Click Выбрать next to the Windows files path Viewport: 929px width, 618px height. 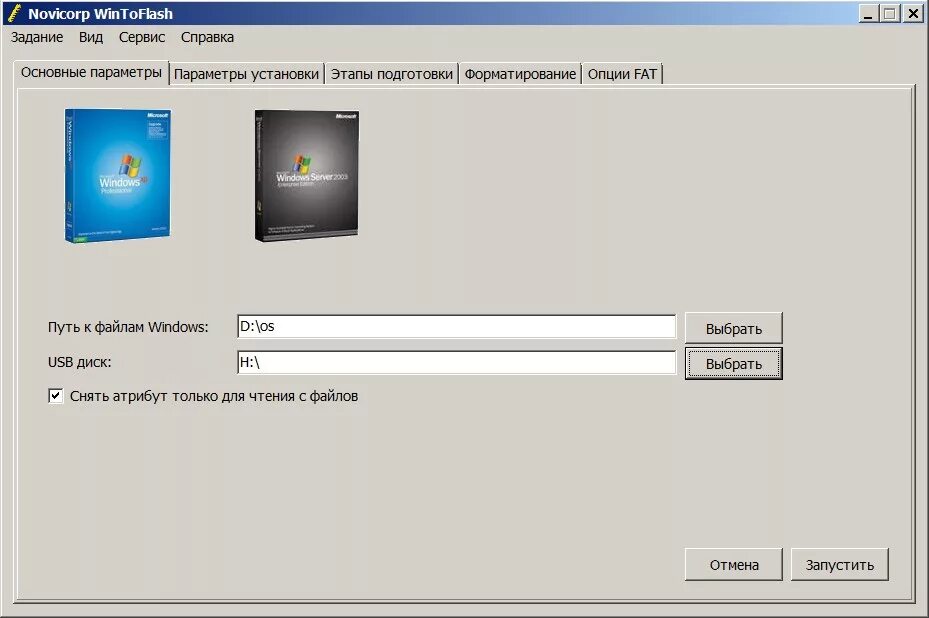pos(733,328)
